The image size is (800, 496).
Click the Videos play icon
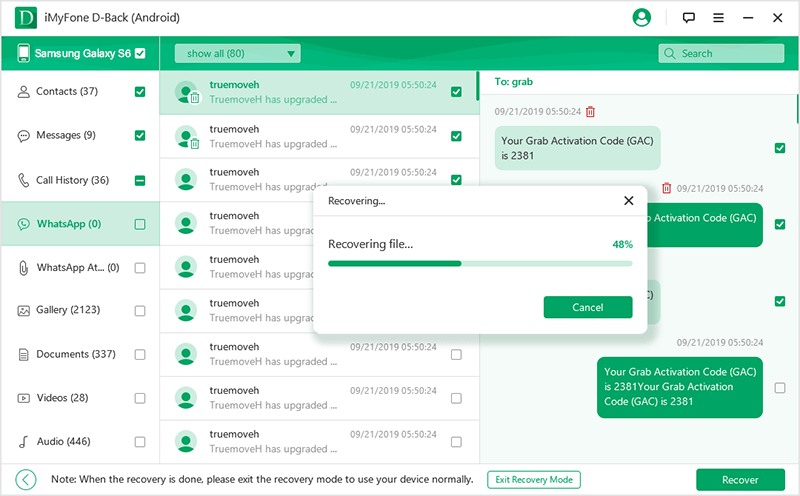(x=23, y=398)
